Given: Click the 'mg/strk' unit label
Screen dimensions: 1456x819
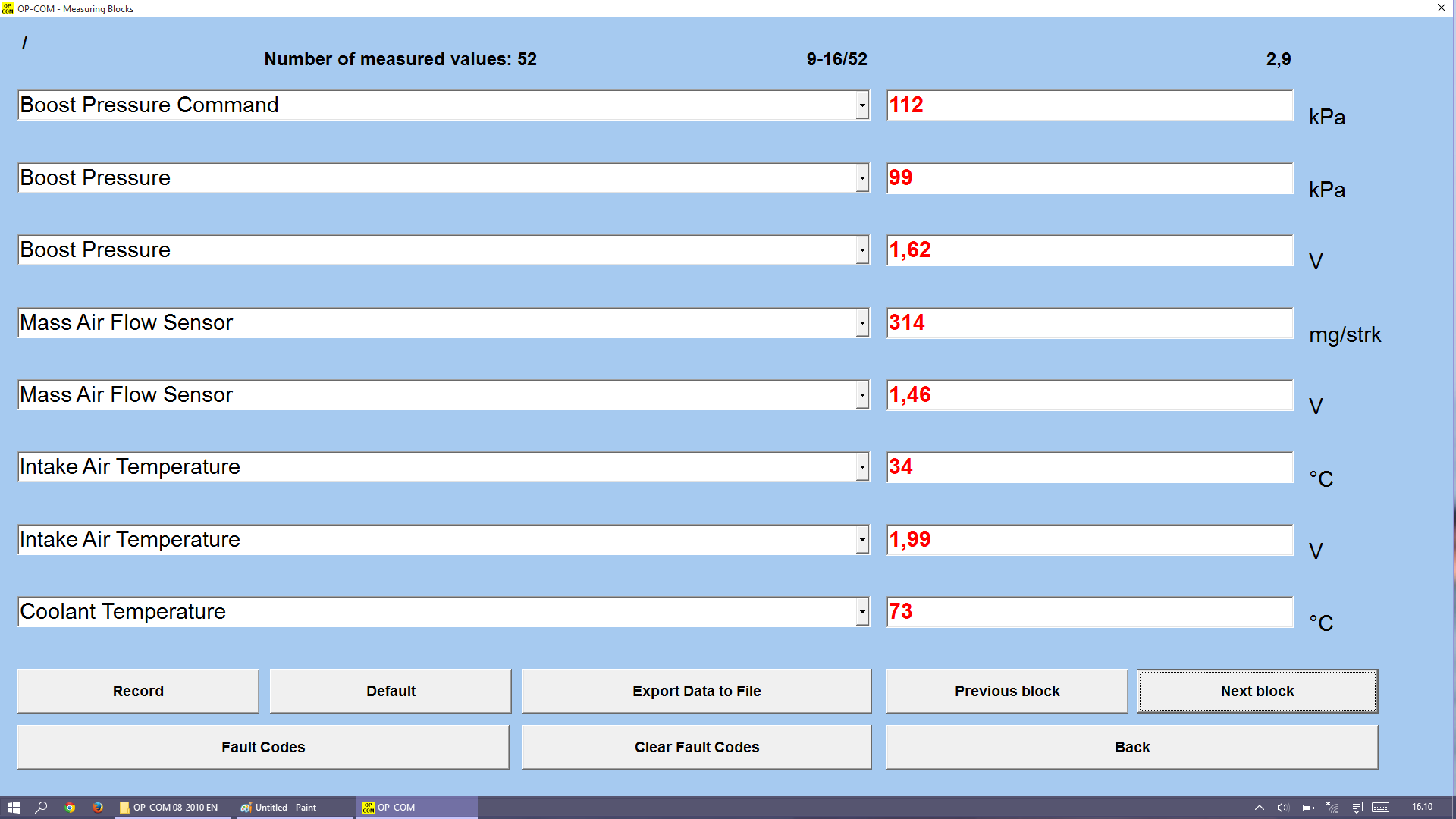Looking at the screenshot, I should 1345,334.
